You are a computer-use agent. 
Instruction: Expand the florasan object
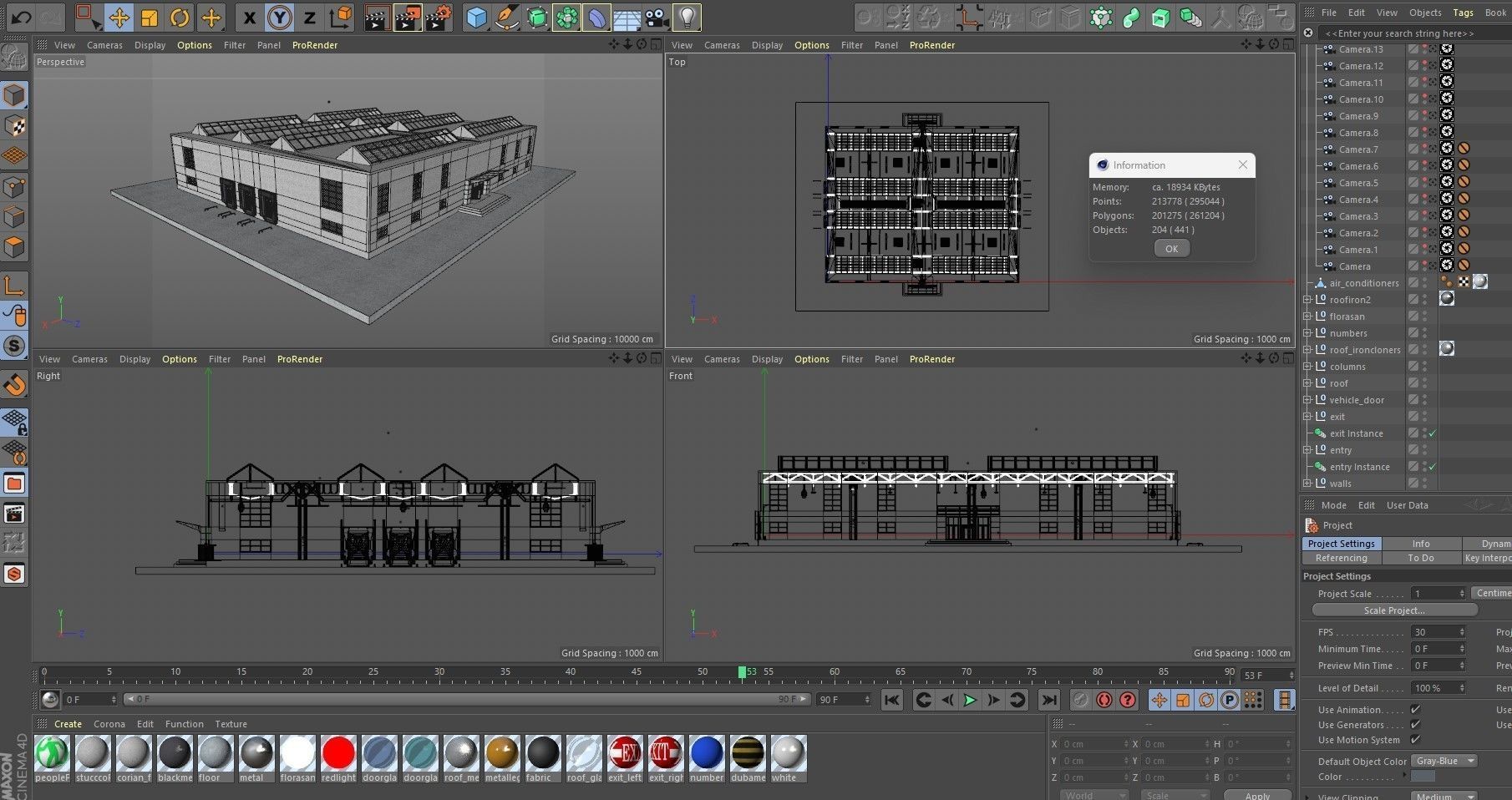tap(1307, 316)
